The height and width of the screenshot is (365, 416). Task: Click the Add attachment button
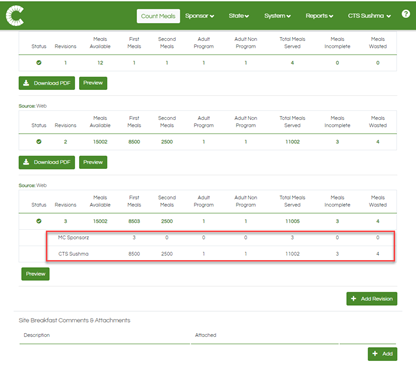pos(382,354)
